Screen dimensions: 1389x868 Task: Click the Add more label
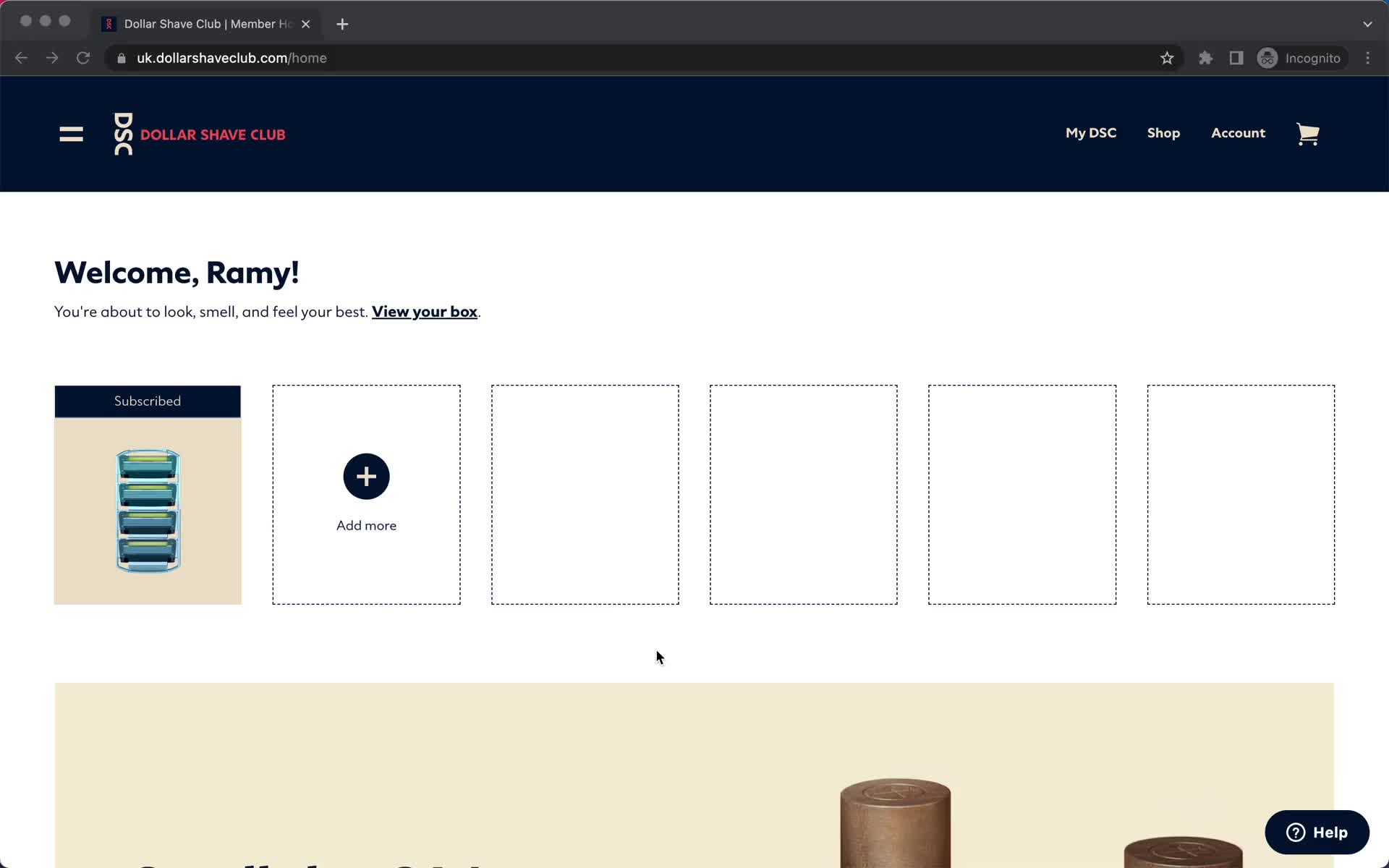click(x=366, y=526)
